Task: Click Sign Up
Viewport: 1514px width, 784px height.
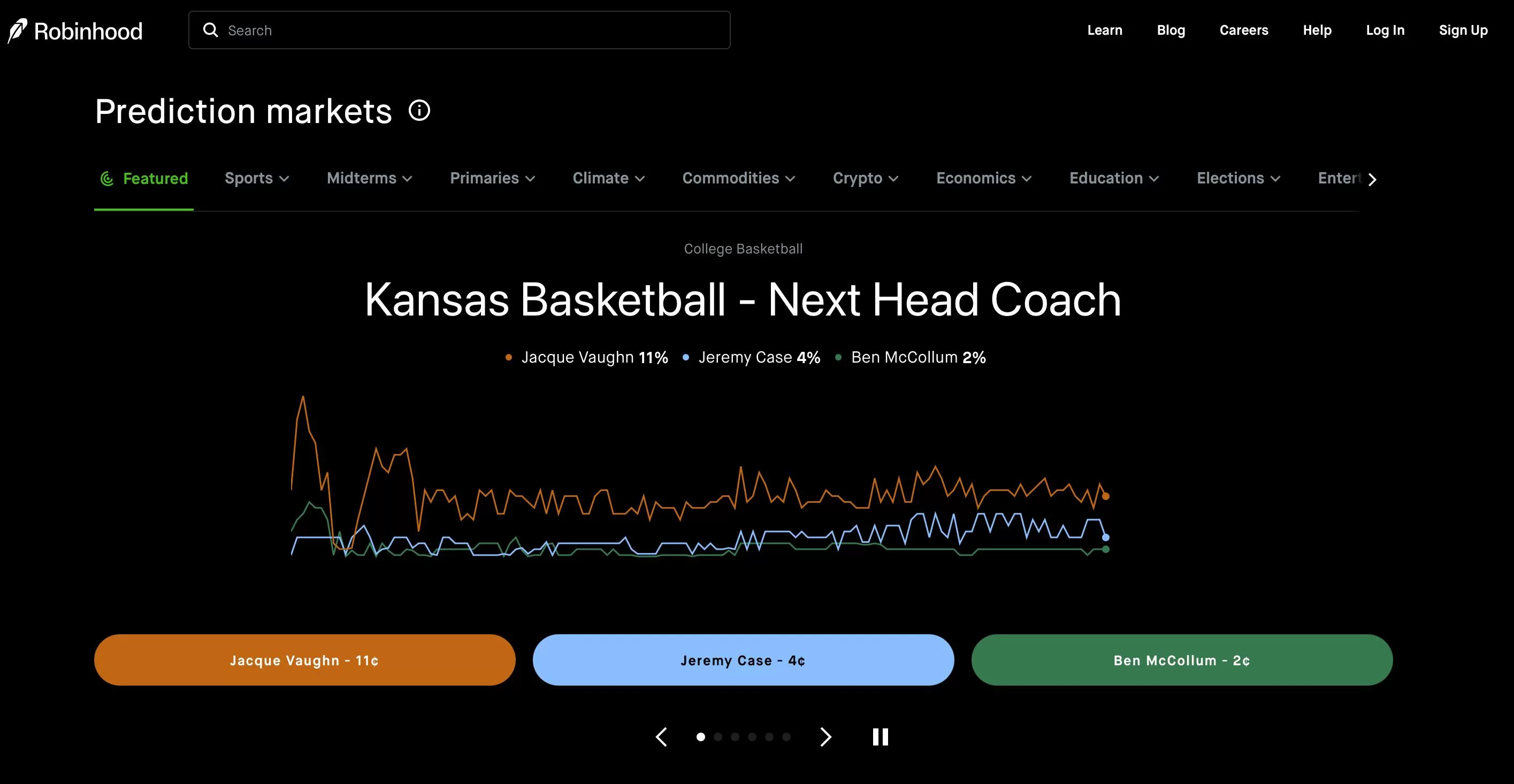Action: [1464, 30]
